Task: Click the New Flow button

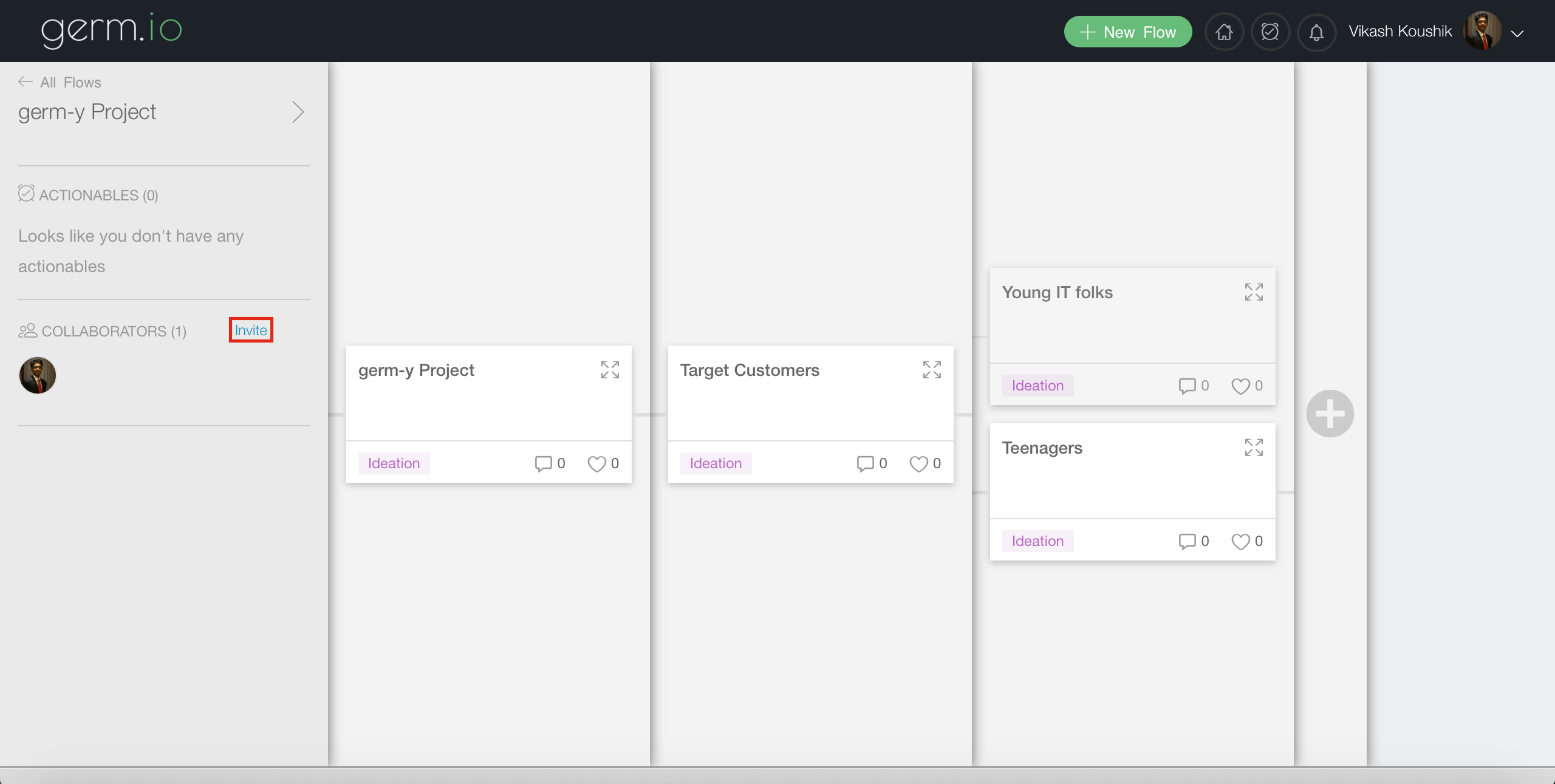Action: tap(1127, 32)
